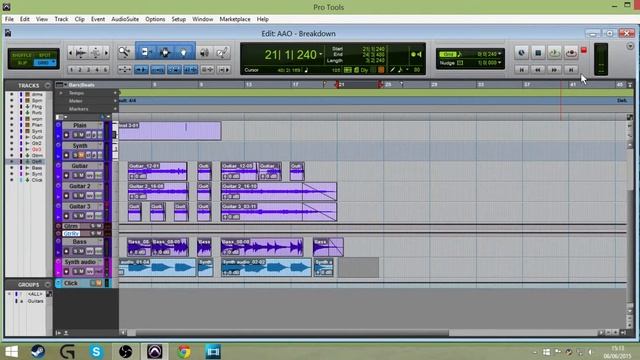
Task: Select the Guitar 2 fade-out region
Action: (x=320, y=192)
